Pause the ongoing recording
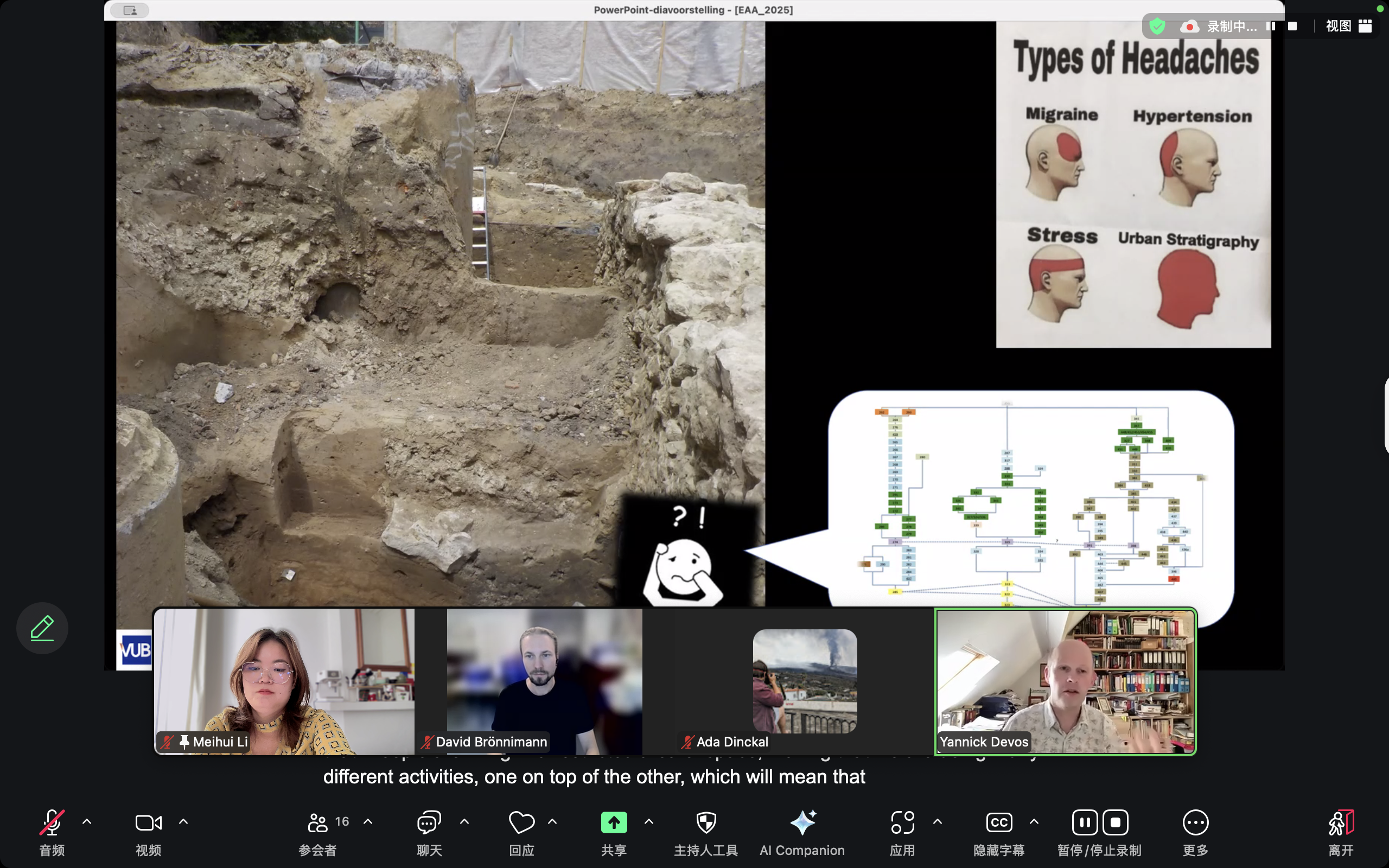This screenshot has width=1389, height=868. click(1084, 822)
